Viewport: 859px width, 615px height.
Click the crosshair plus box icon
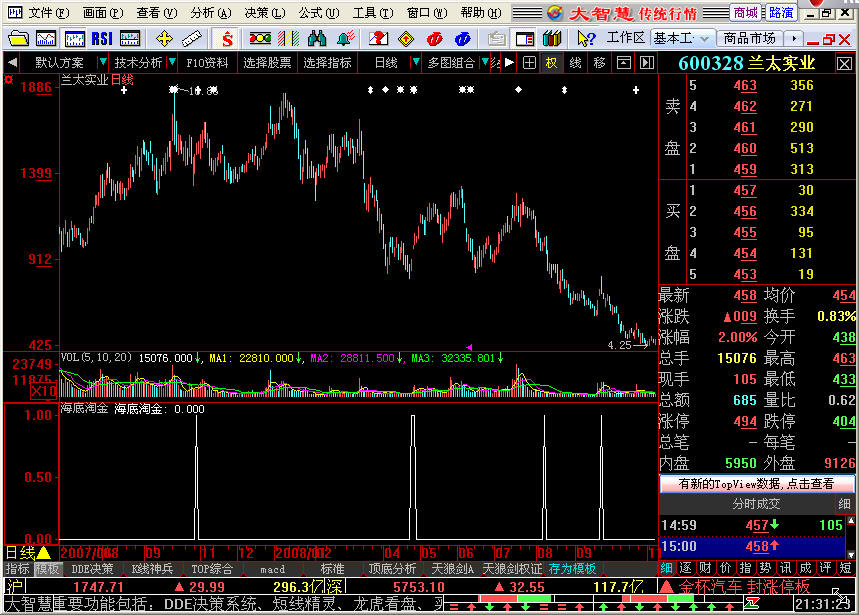click(529, 63)
